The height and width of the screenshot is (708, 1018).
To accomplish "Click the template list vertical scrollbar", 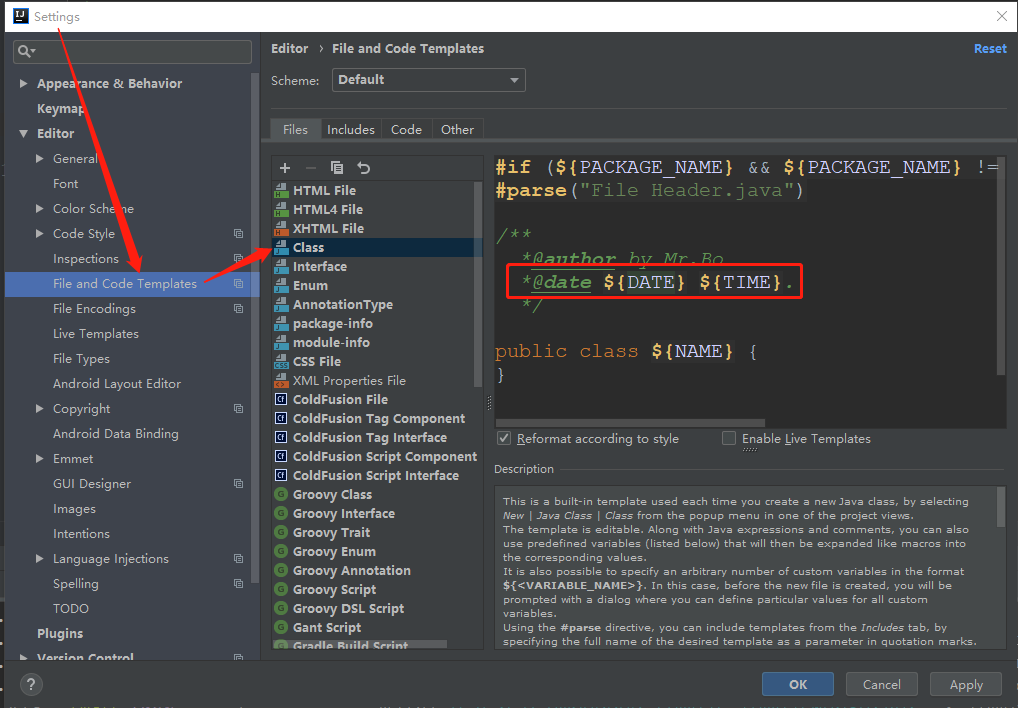I will (478, 286).
